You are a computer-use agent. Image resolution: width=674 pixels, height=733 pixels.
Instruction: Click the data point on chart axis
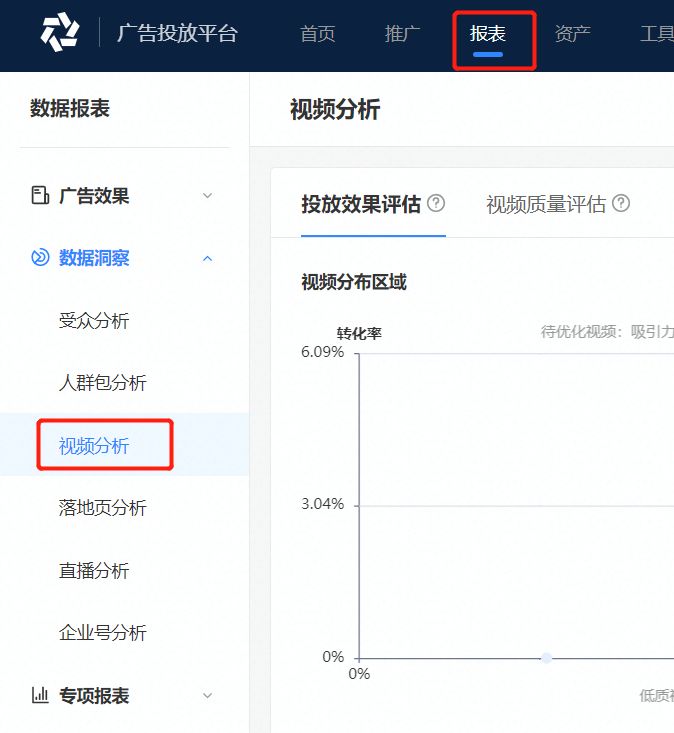click(x=546, y=658)
